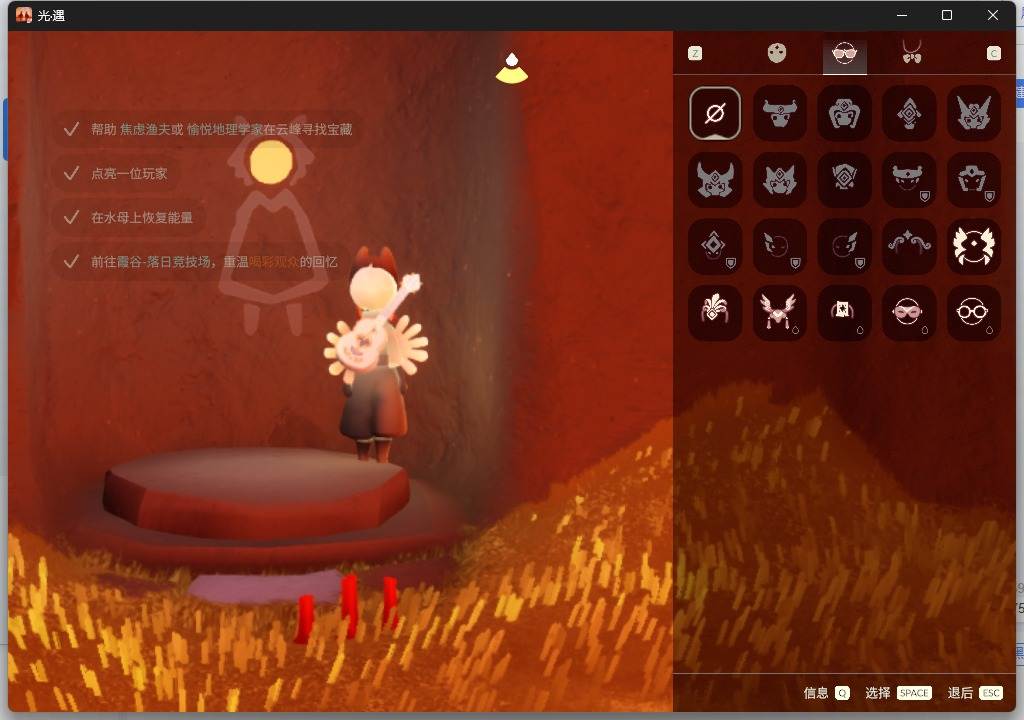The height and width of the screenshot is (720, 1024).
Task: Click the 信息 Q info button
Action: [x=827, y=693]
